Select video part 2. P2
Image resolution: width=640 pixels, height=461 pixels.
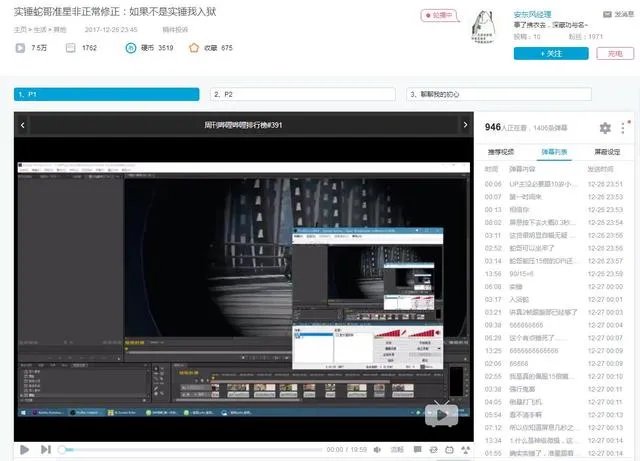click(x=302, y=94)
